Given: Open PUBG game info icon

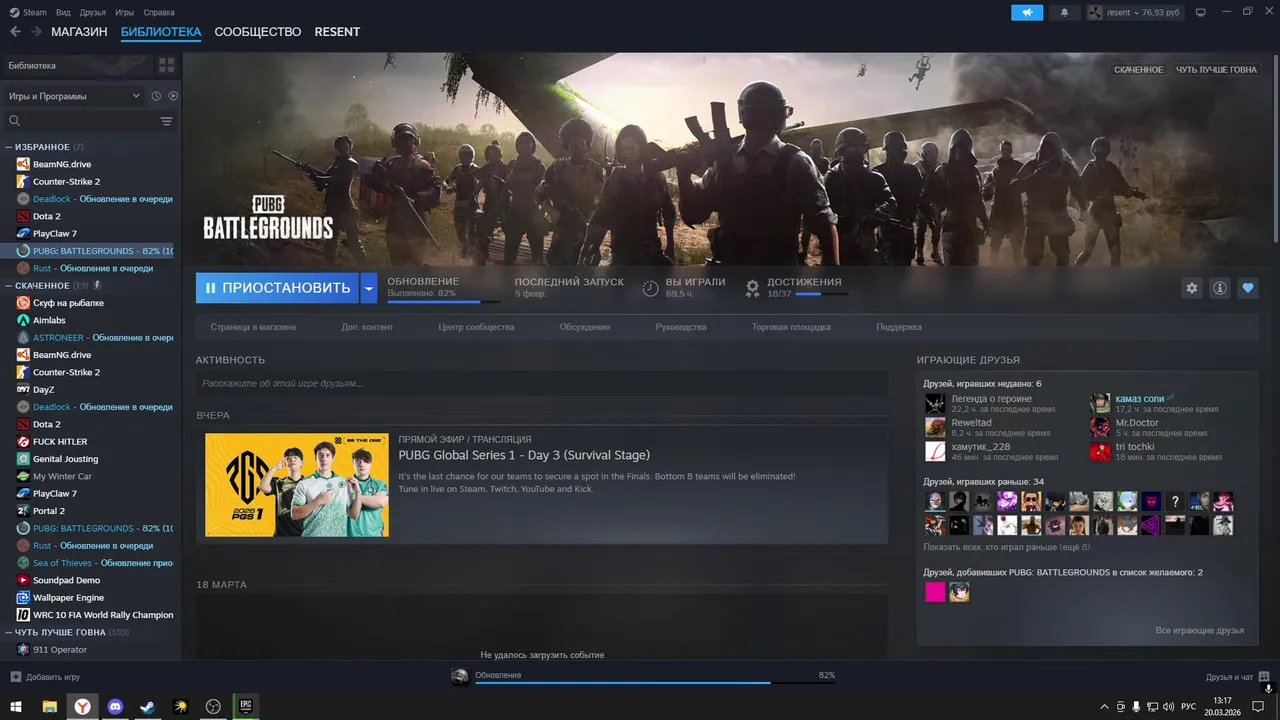Looking at the screenshot, I should click(x=1220, y=288).
